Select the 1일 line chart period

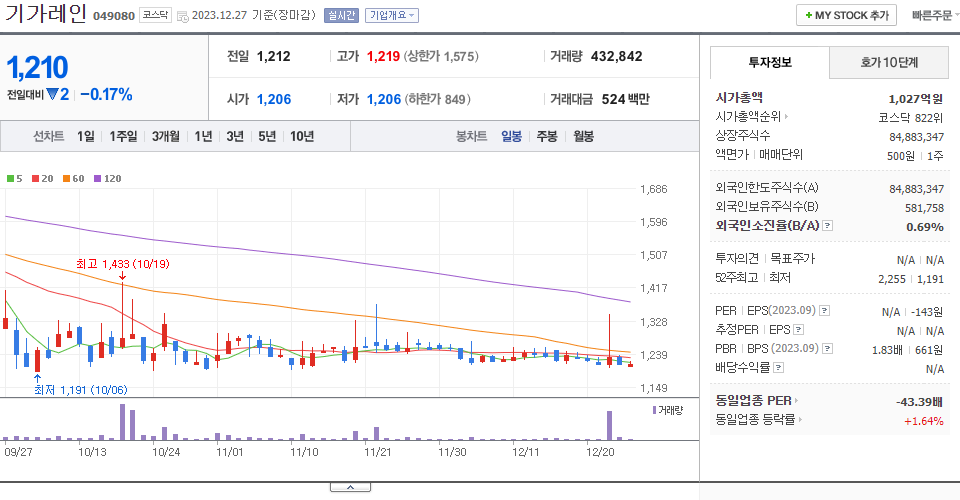[x=86, y=136]
